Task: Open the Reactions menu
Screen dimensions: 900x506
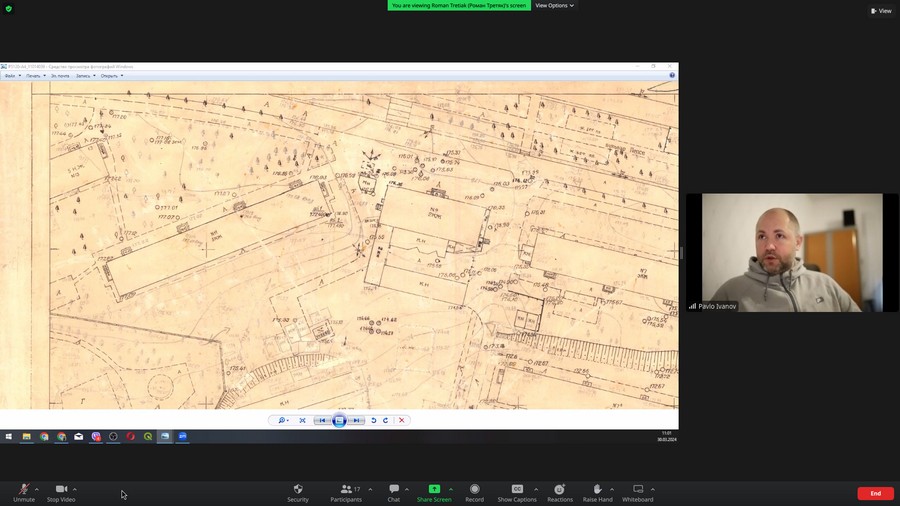Action: pos(560,493)
